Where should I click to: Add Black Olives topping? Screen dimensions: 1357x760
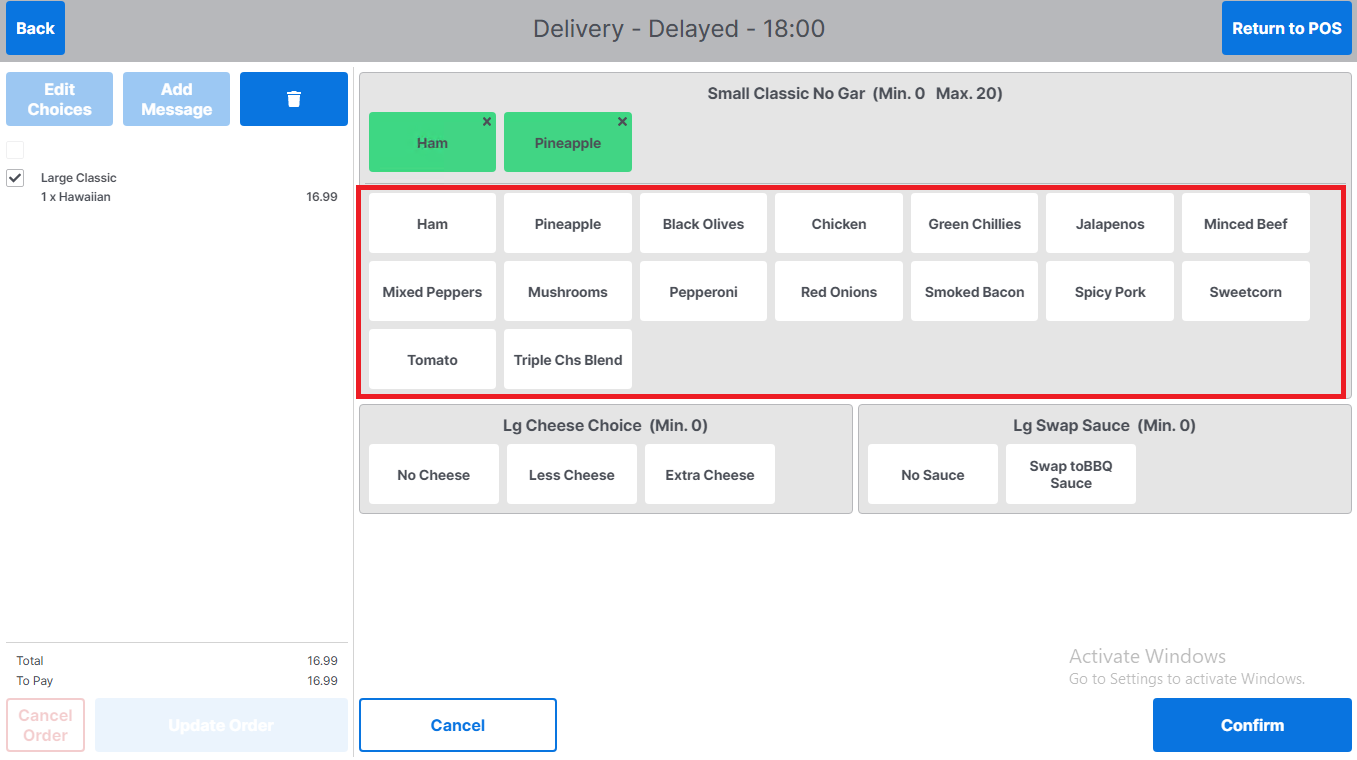(x=703, y=224)
